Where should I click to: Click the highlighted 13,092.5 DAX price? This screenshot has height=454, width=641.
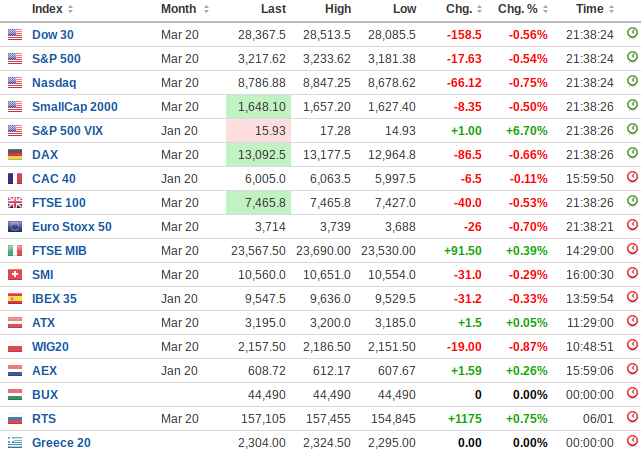(x=258, y=155)
